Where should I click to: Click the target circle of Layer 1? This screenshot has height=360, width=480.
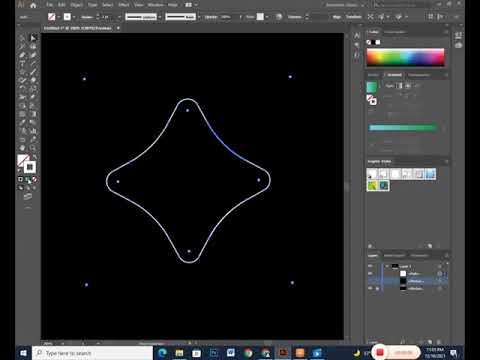point(440,266)
